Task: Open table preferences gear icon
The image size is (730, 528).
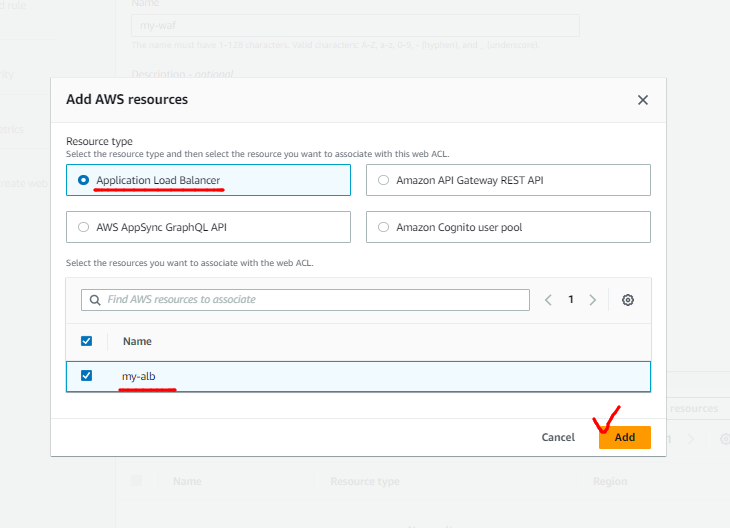Action: [x=628, y=300]
